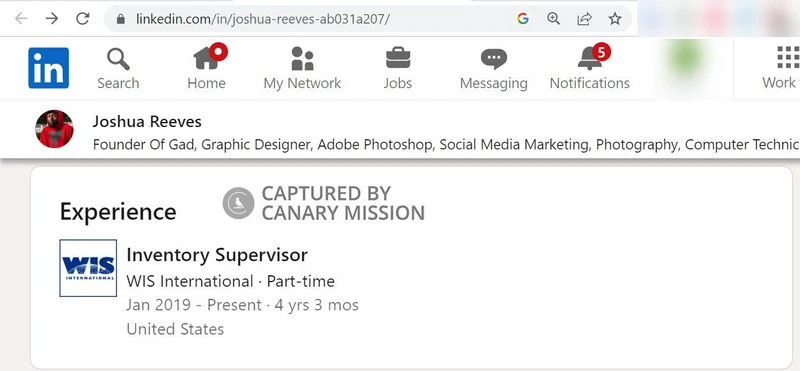Open the Home tab with red badge
The width and height of the screenshot is (800, 371).
click(x=207, y=68)
